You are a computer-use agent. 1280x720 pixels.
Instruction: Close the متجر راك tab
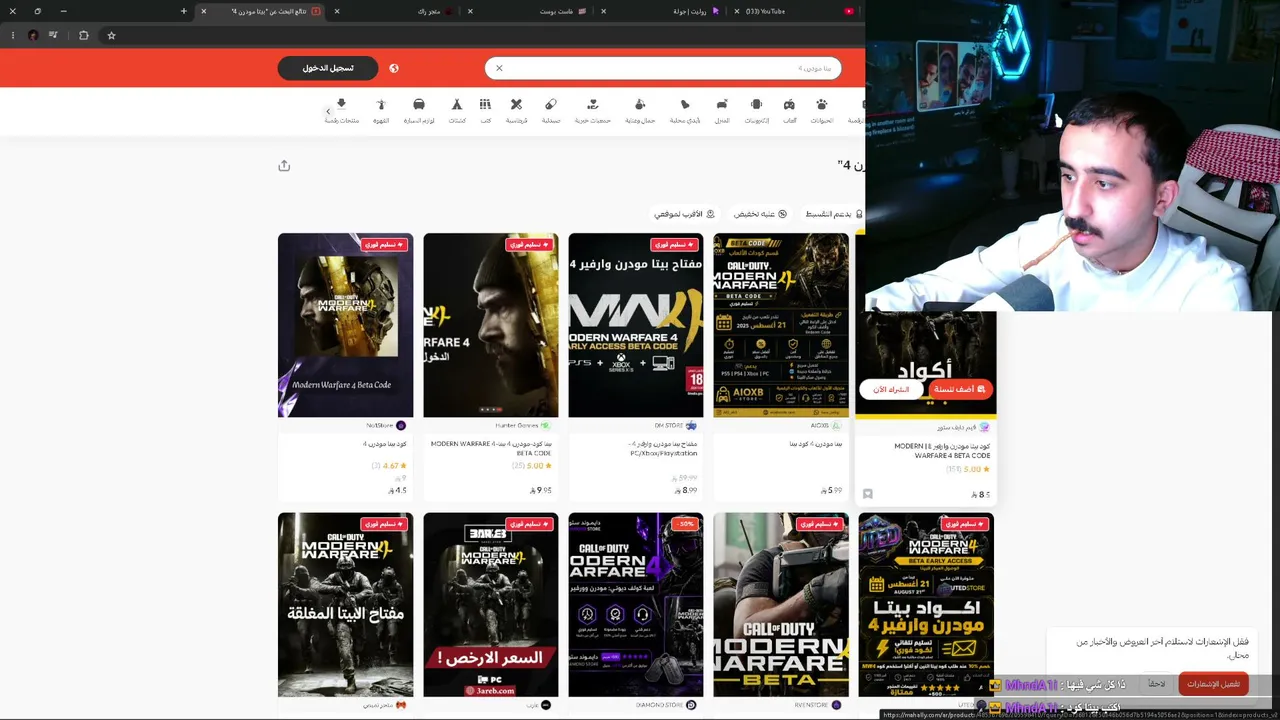click(337, 11)
